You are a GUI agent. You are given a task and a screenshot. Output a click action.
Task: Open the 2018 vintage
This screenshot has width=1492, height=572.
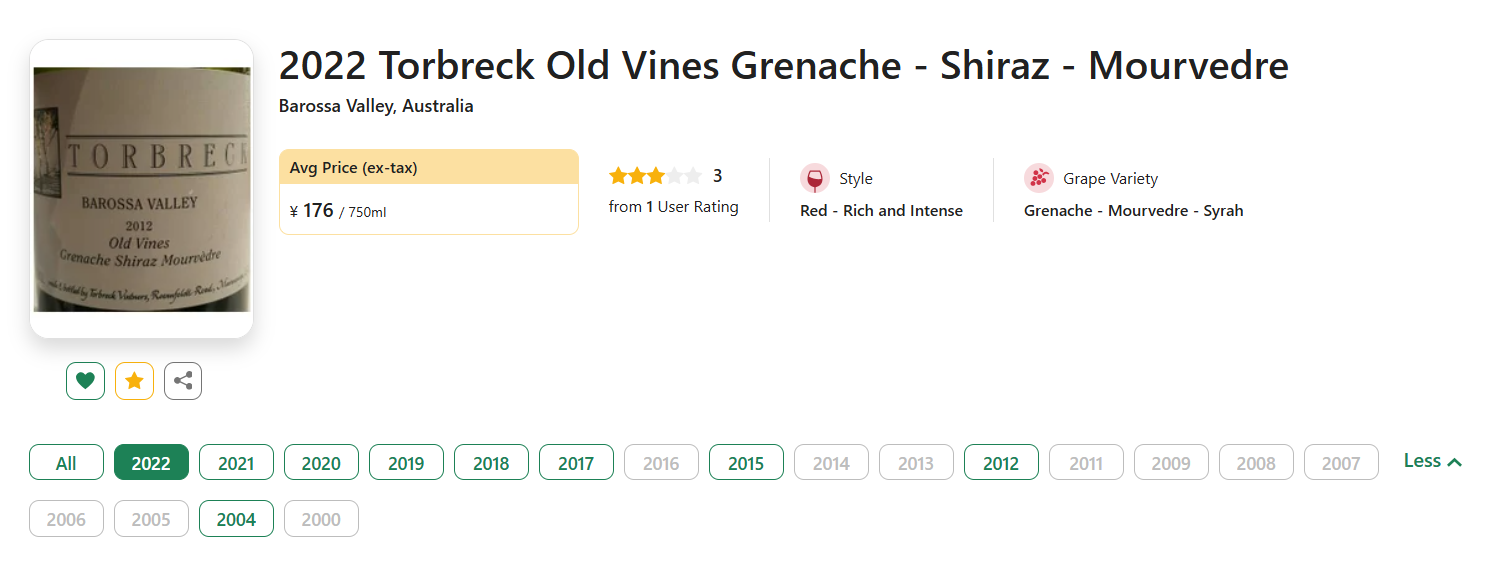[x=491, y=463]
